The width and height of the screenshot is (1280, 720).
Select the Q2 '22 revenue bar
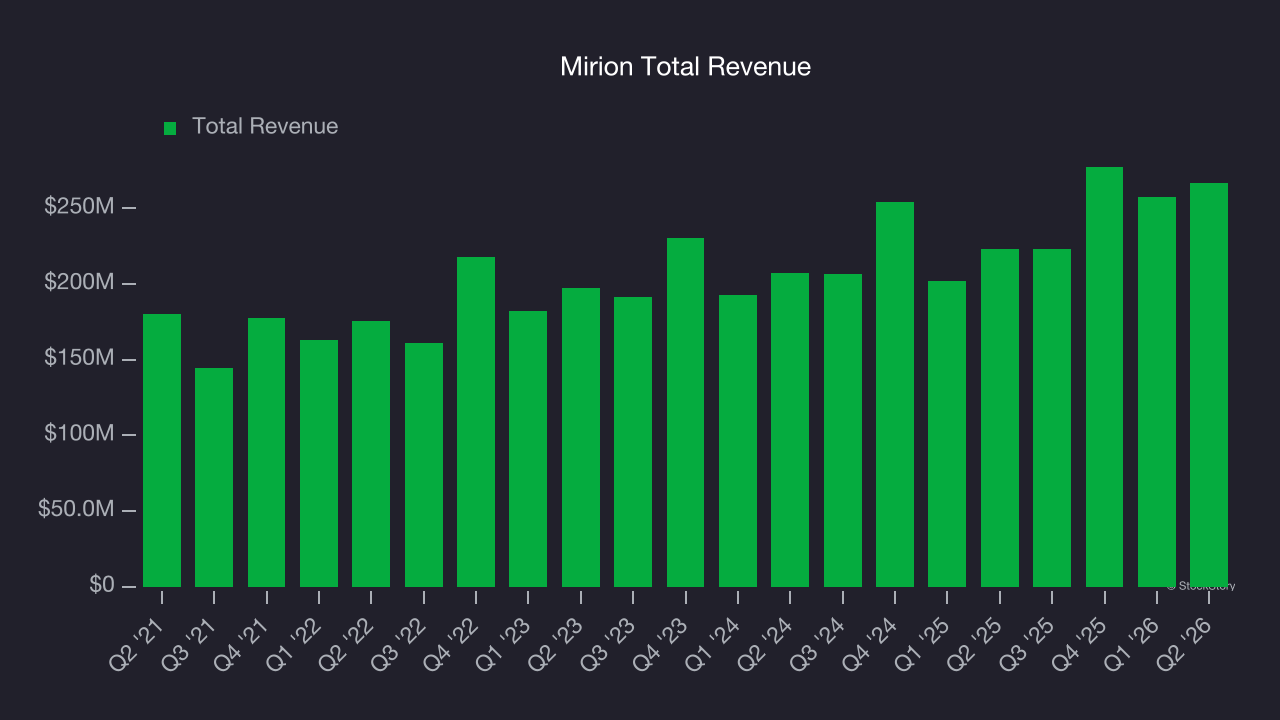pyautogui.click(x=371, y=454)
